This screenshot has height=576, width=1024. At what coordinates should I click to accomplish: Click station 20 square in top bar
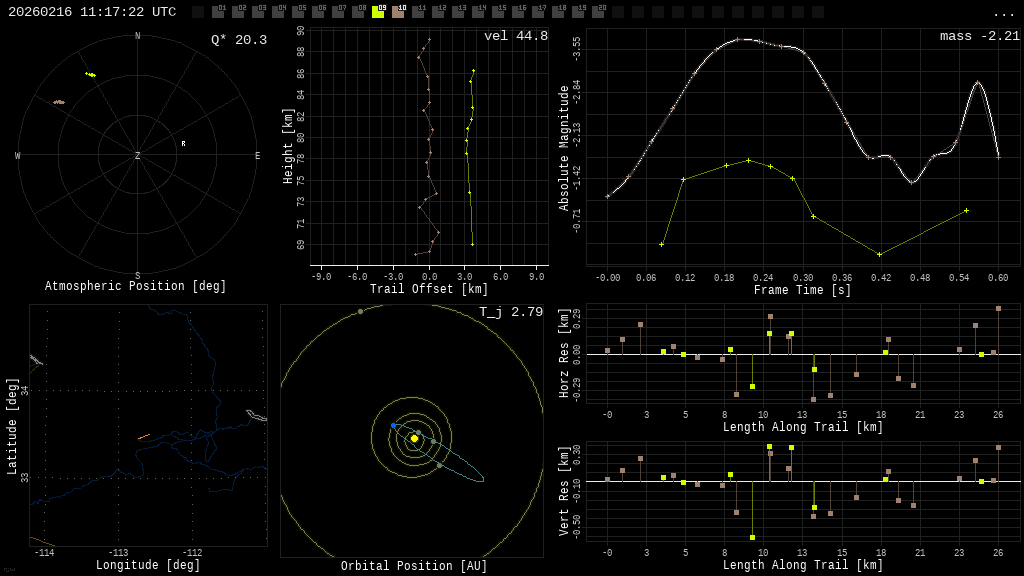coord(598,12)
